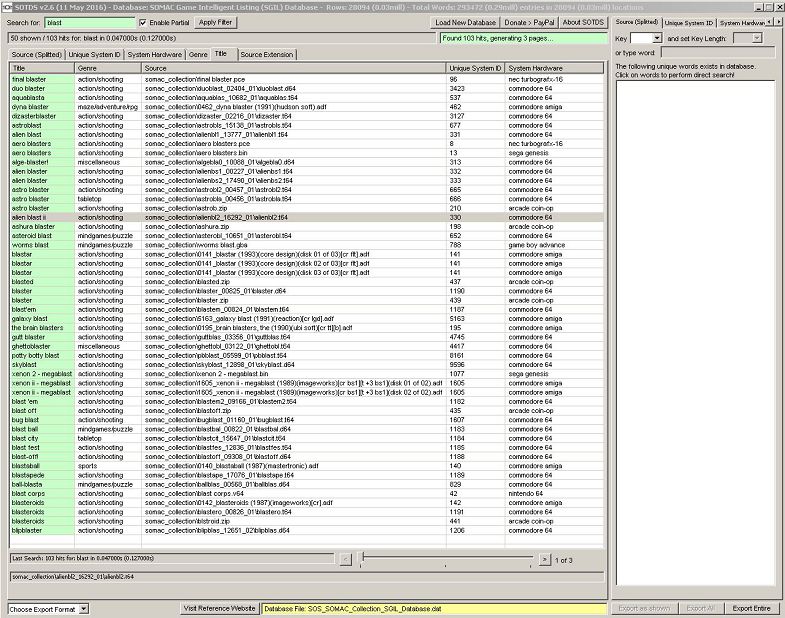The image size is (785, 618).
Task: Expand the Key Length dropdown
Action: click(755, 38)
